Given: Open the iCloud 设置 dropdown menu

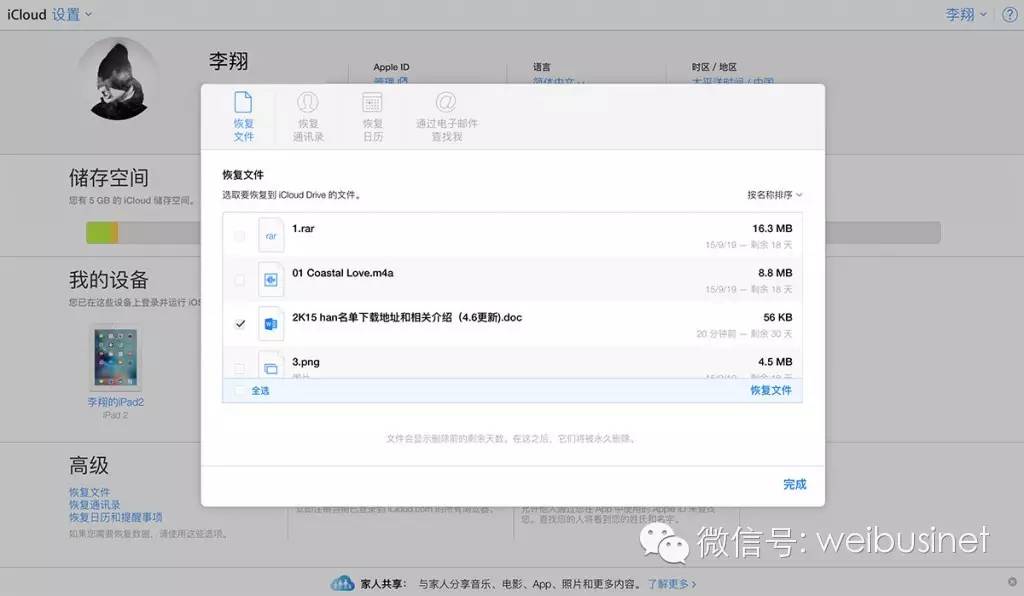Looking at the screenshot, I should [x=71, y=14].
